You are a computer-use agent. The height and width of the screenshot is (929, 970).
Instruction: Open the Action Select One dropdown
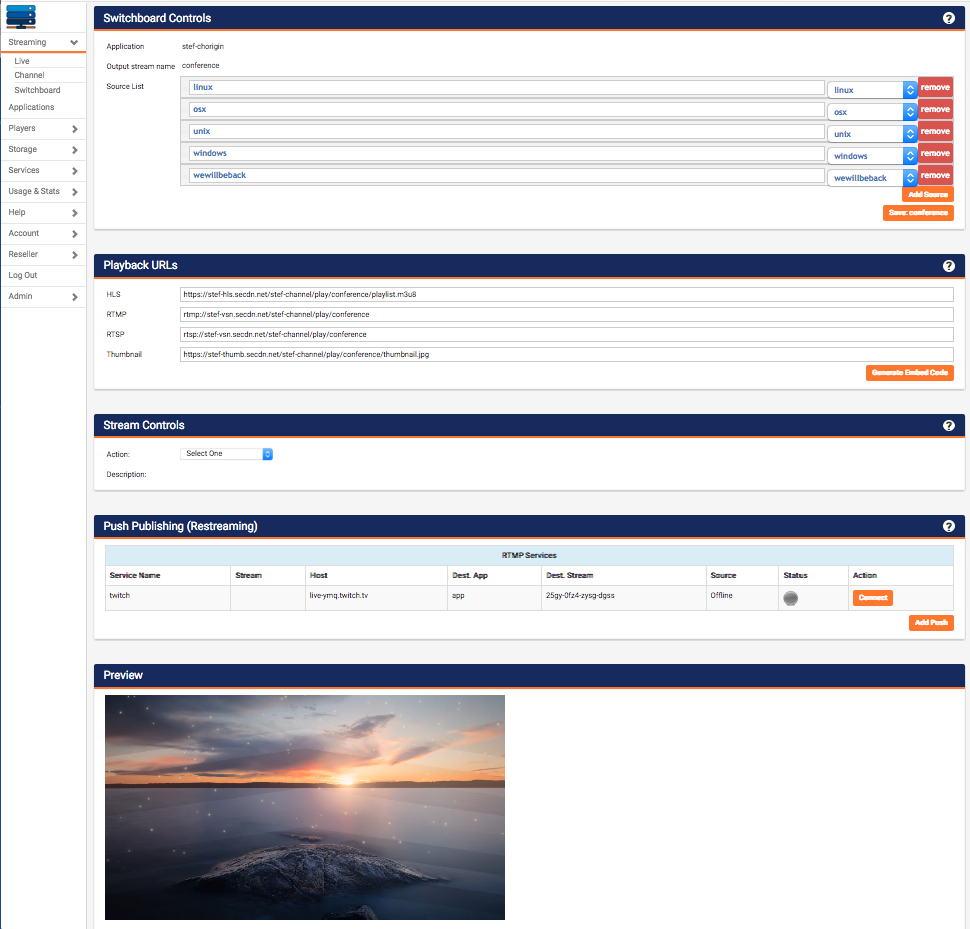227,454
